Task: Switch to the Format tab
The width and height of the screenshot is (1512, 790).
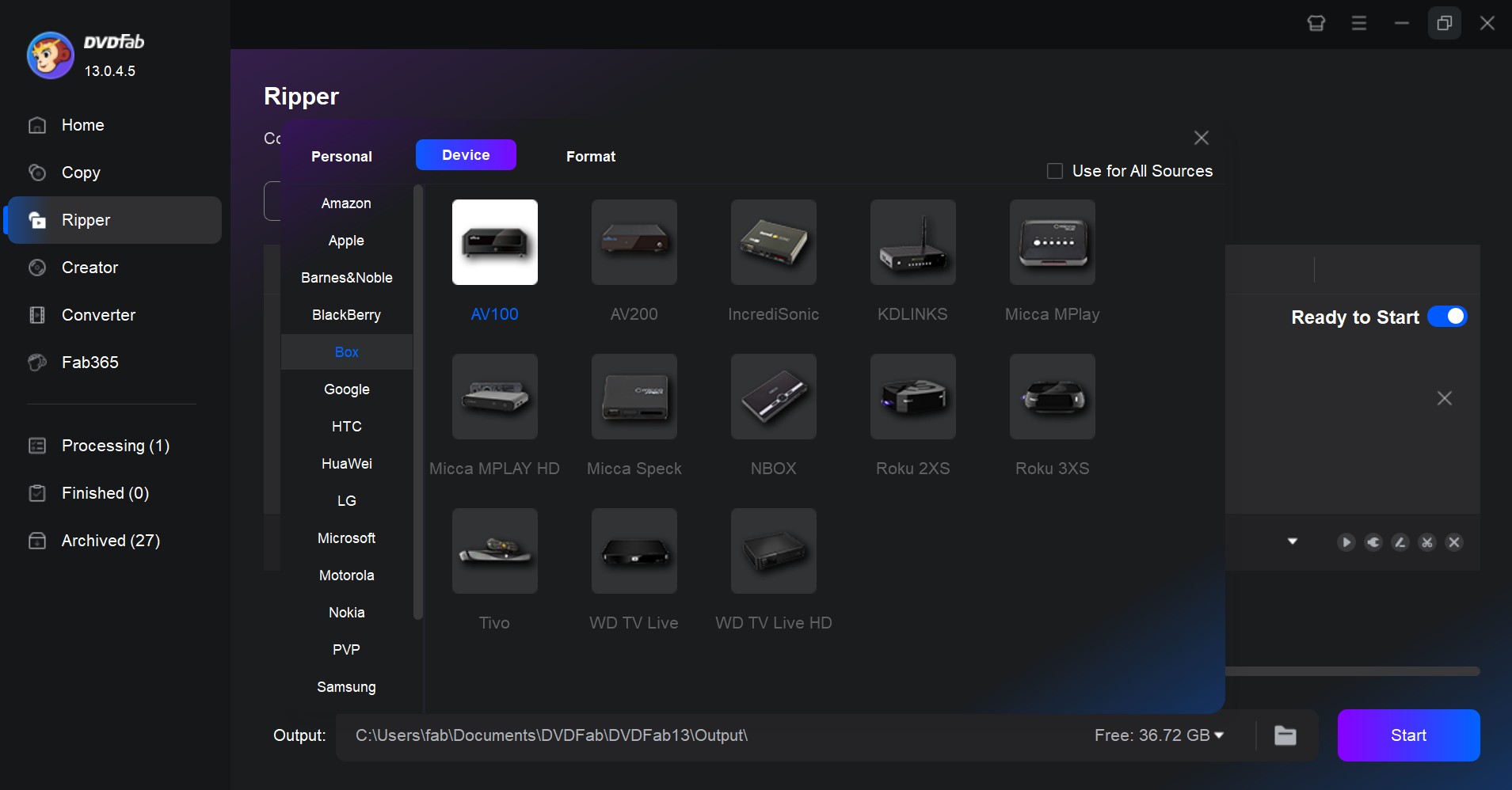Action: [x=590, y=156]
